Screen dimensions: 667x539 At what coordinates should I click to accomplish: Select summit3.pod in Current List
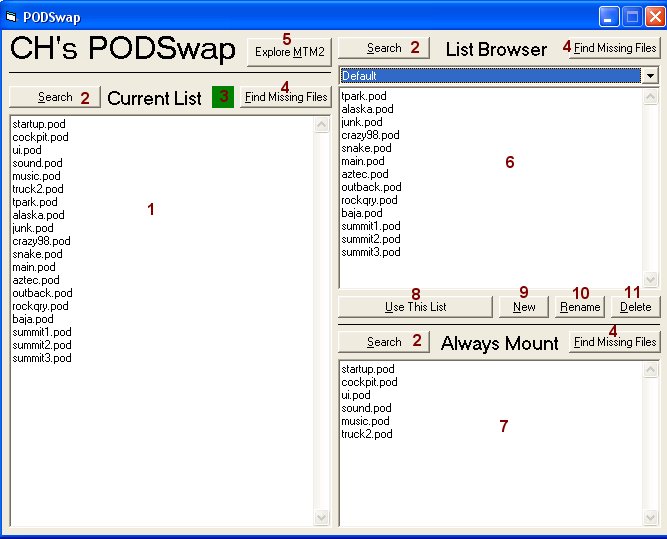tap(42, 358)
